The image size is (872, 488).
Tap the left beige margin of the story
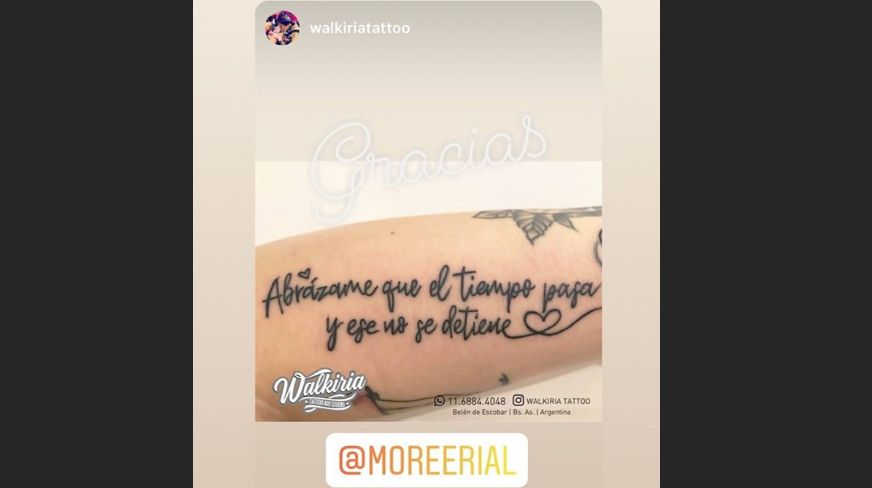[x=224, y=244]
